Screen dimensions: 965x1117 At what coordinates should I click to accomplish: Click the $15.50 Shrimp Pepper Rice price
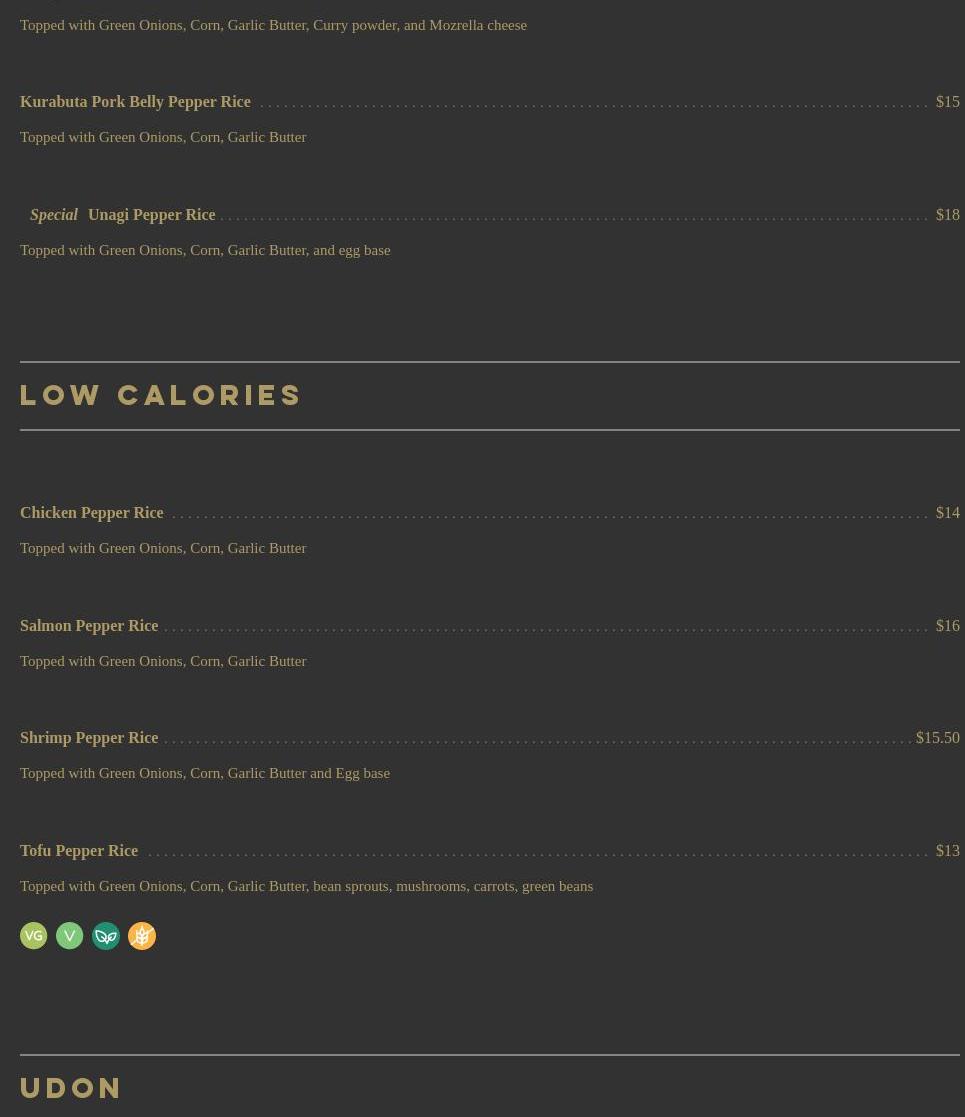click(x=937, y=738)
